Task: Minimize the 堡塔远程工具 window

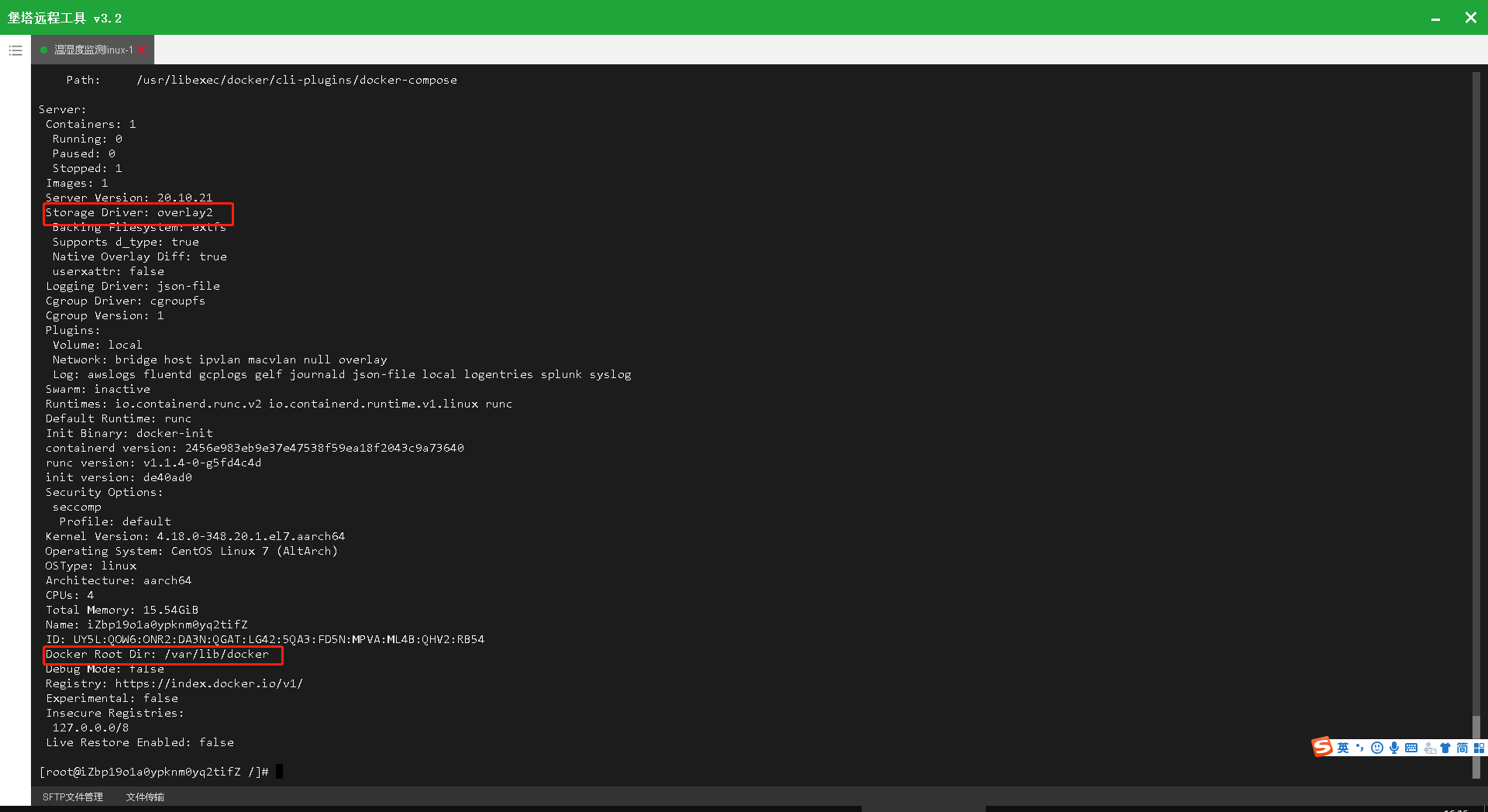Action: tap(1435, 18)
